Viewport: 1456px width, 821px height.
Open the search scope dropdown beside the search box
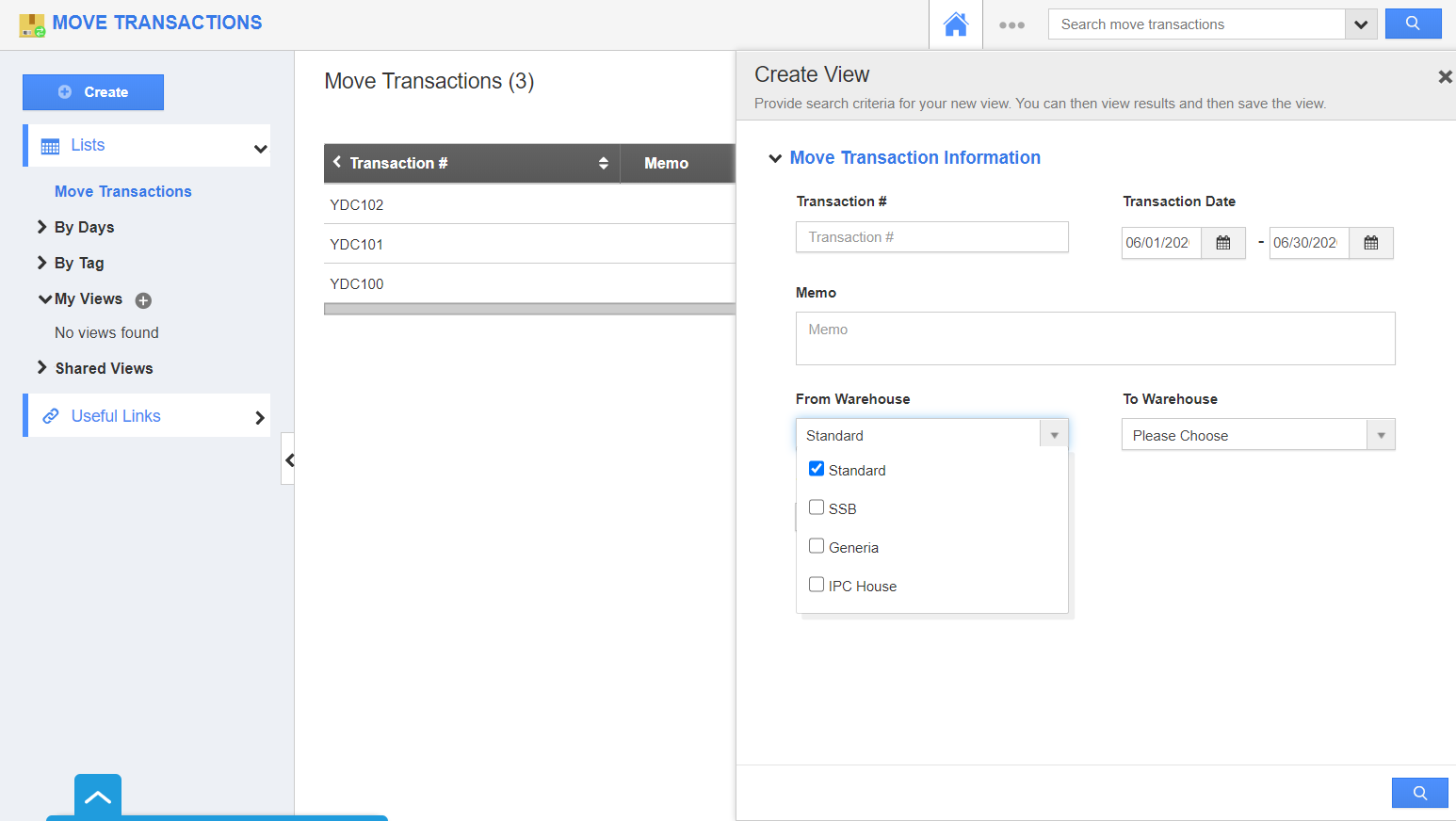point(1362,24)
